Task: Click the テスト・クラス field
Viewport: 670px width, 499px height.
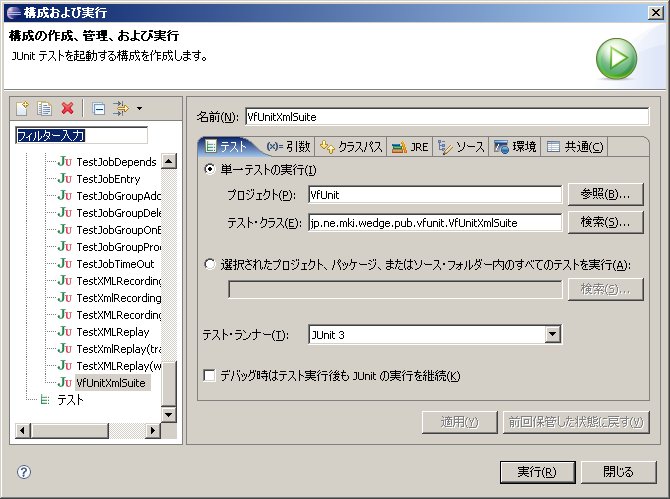Action: click(x=435, y=223)
